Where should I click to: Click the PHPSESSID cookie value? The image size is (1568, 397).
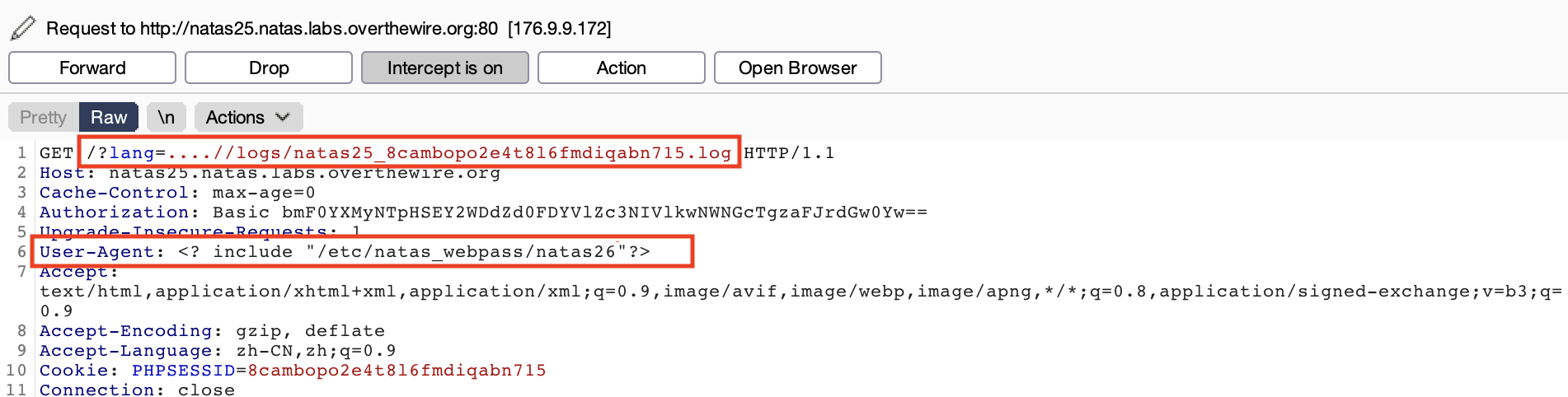pyautogui.click(x=397, y=371)
